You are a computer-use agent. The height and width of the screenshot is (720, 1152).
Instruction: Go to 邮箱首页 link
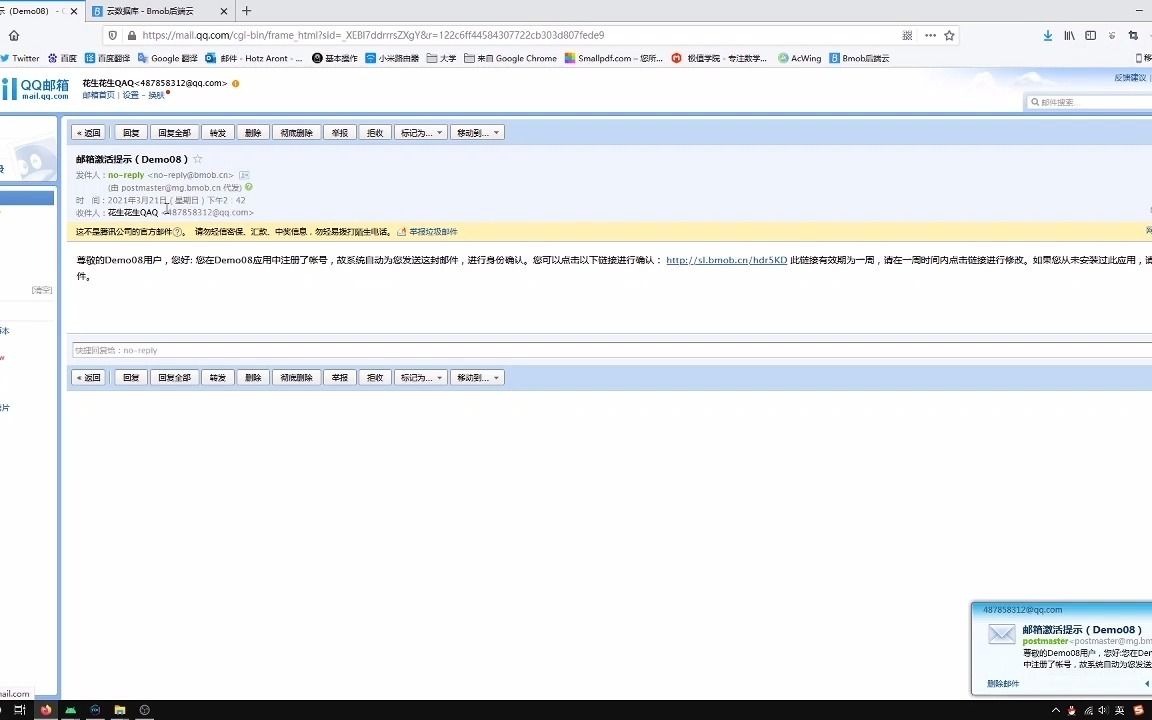click(x=98, y=96)
